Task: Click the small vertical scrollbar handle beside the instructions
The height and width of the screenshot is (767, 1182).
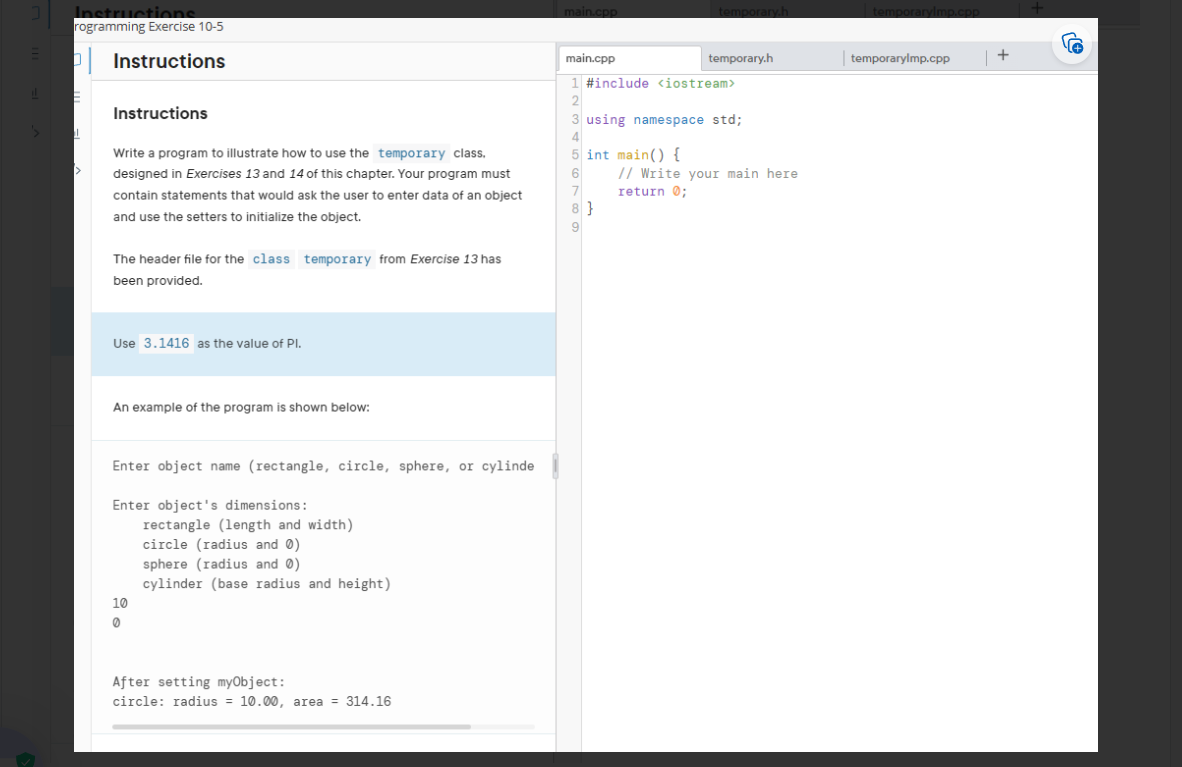Action: click(556, 466)
